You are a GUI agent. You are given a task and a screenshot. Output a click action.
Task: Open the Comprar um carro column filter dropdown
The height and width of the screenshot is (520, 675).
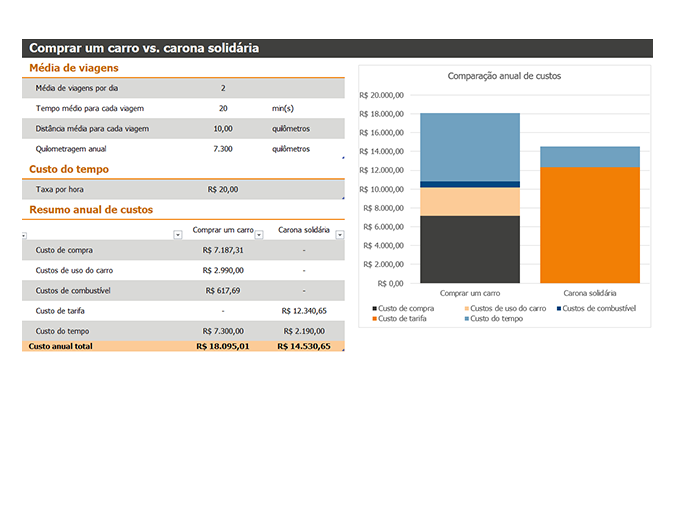pyautogui.click(x=259, y=235)
